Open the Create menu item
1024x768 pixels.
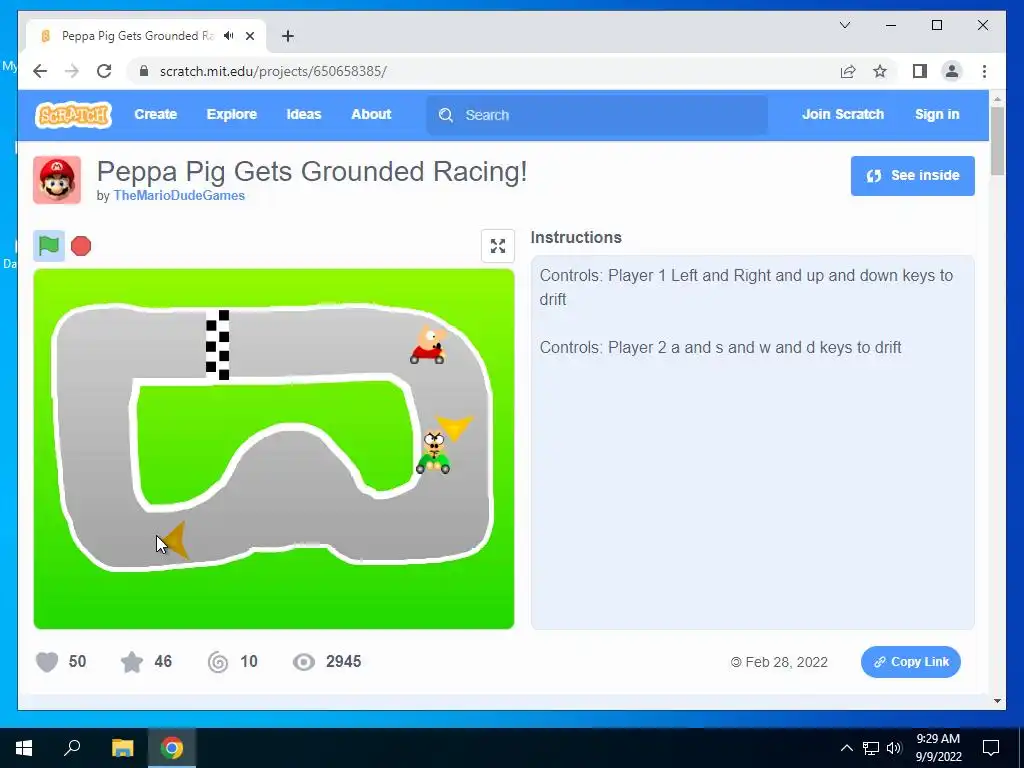pos(155,114)
